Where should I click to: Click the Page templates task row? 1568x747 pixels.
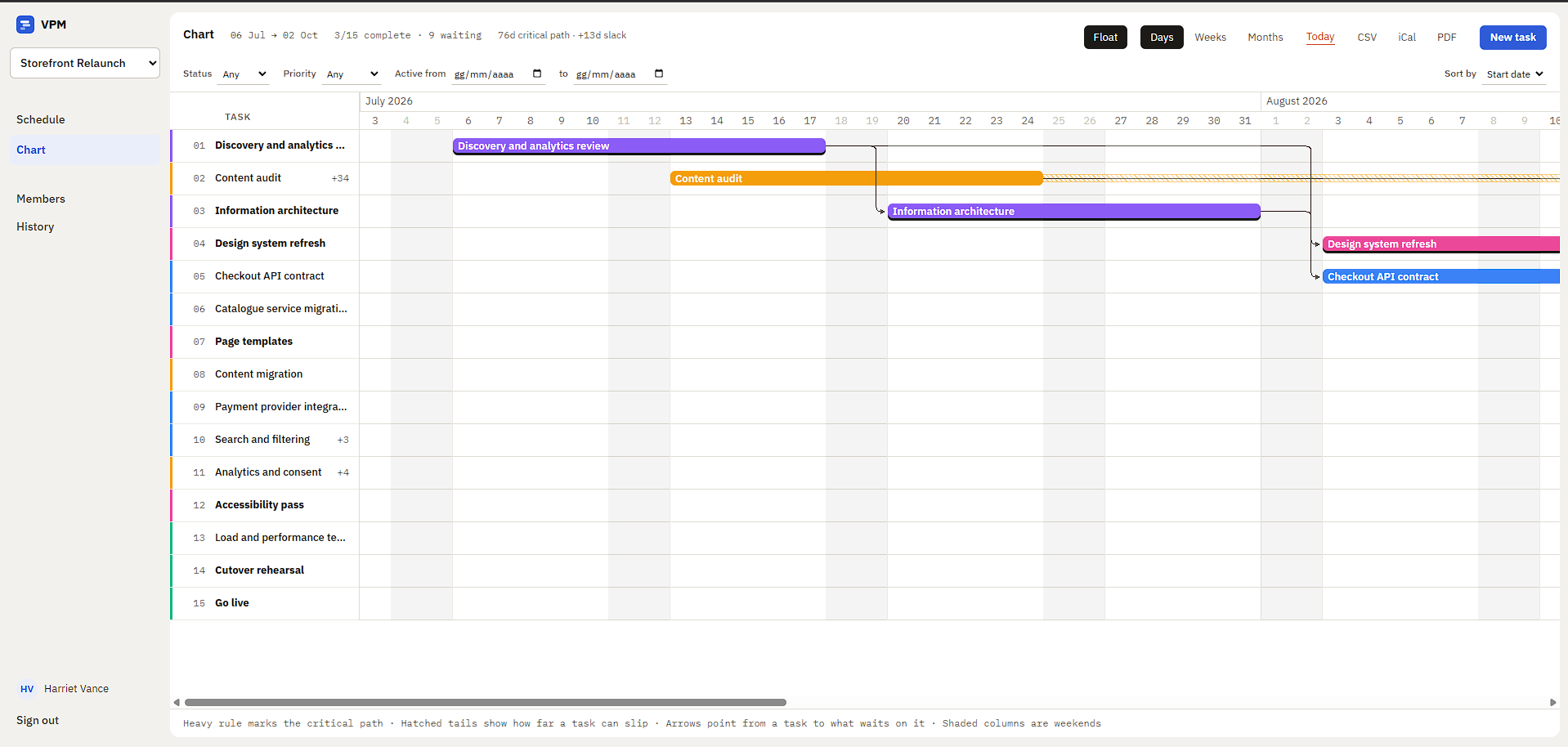266,342
